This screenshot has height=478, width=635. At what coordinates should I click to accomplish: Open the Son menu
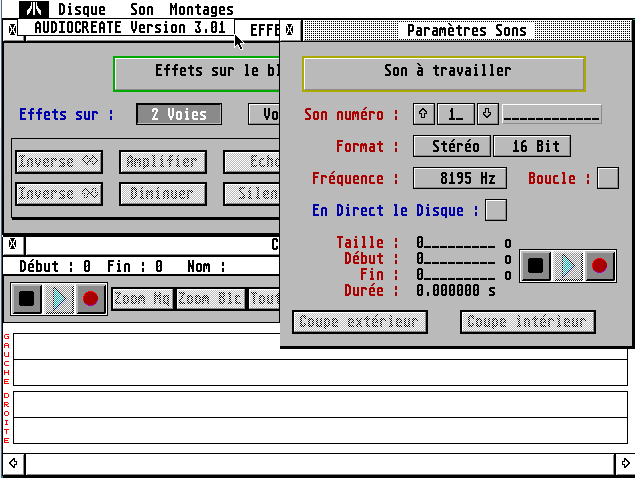(x=142, y=9)
